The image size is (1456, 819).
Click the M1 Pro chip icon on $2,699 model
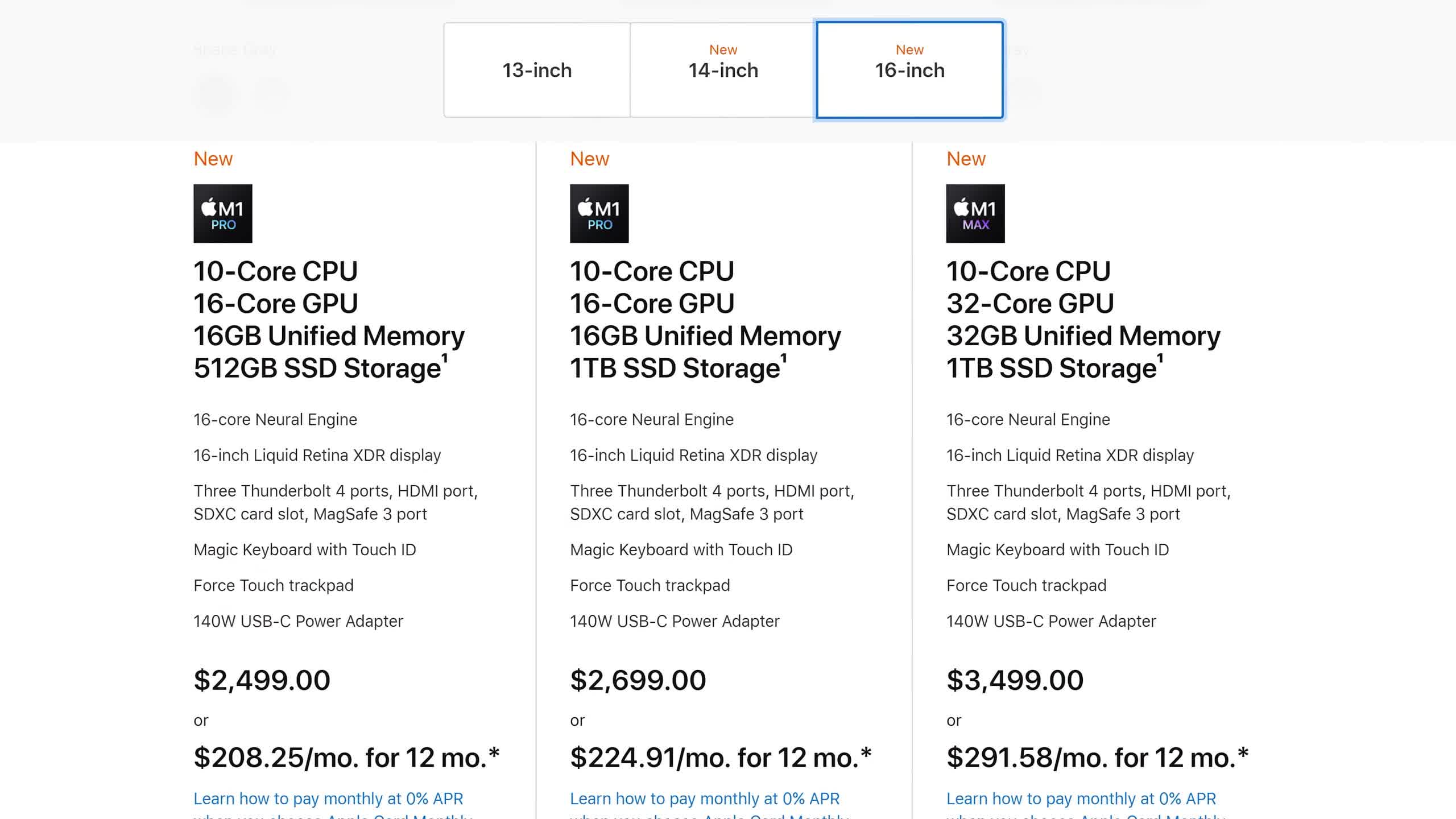(x=599, y=213)
